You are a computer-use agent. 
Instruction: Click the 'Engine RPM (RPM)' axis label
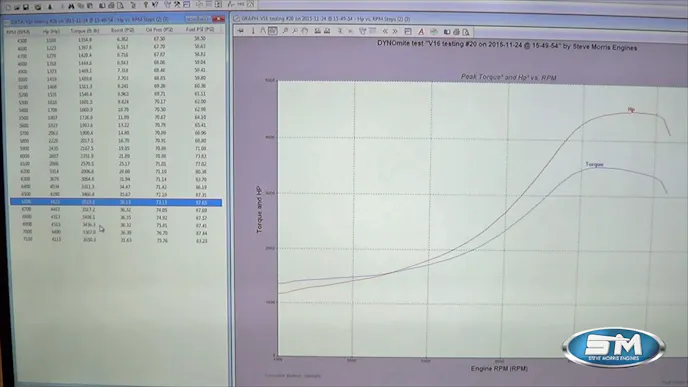click(499, 368)
